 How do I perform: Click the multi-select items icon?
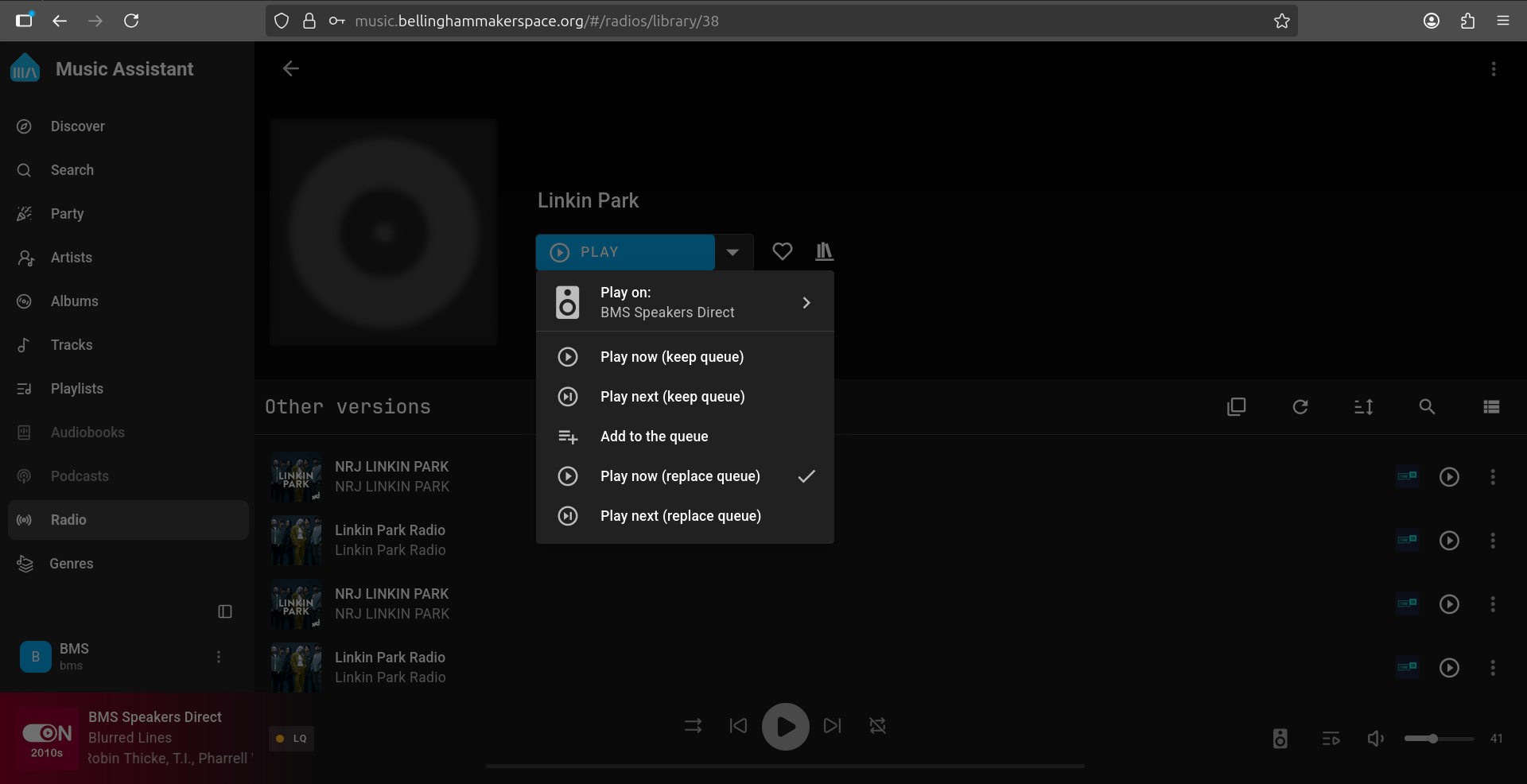click(x=1237, y=407)
